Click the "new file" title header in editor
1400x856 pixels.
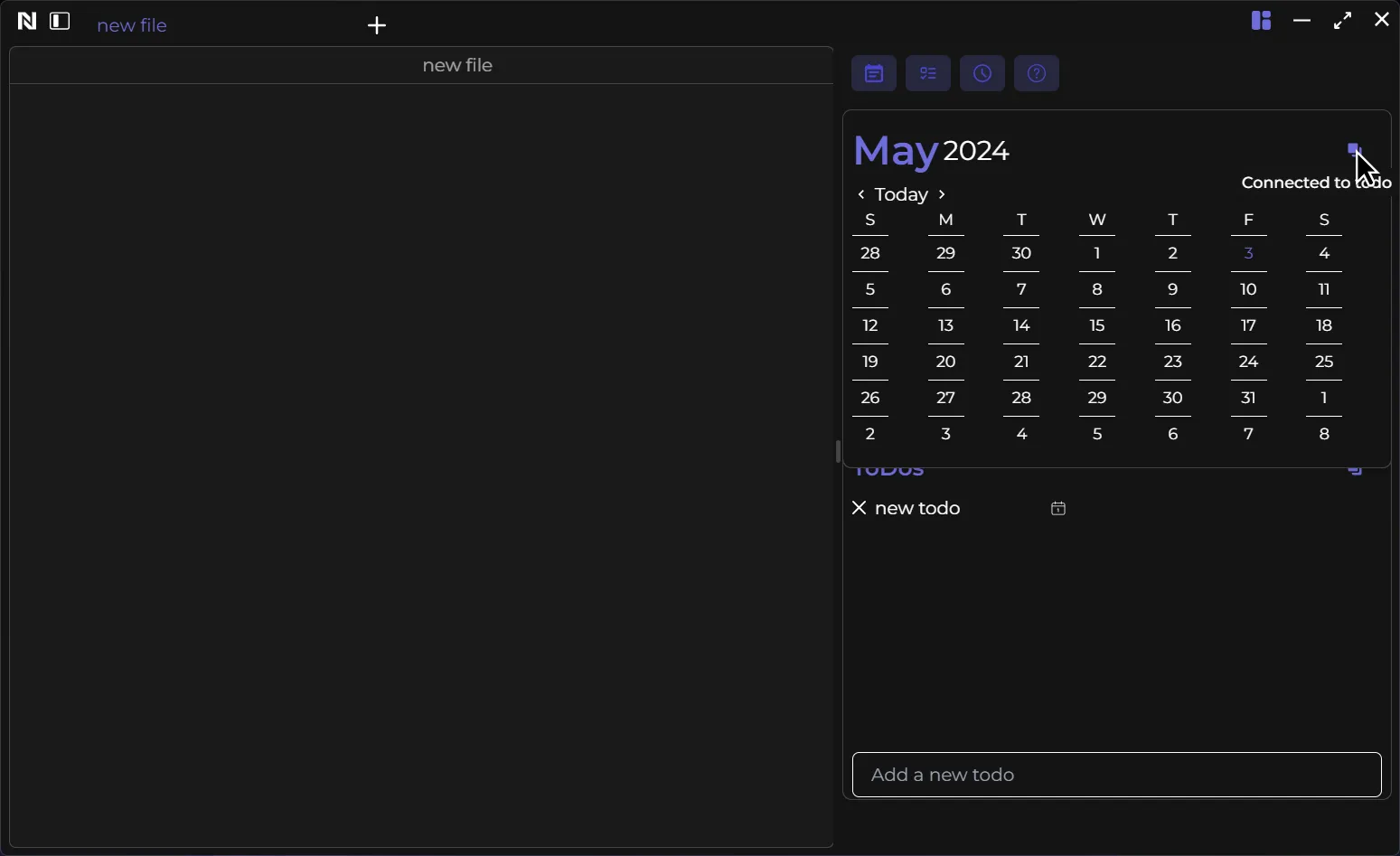coord(457,66)
